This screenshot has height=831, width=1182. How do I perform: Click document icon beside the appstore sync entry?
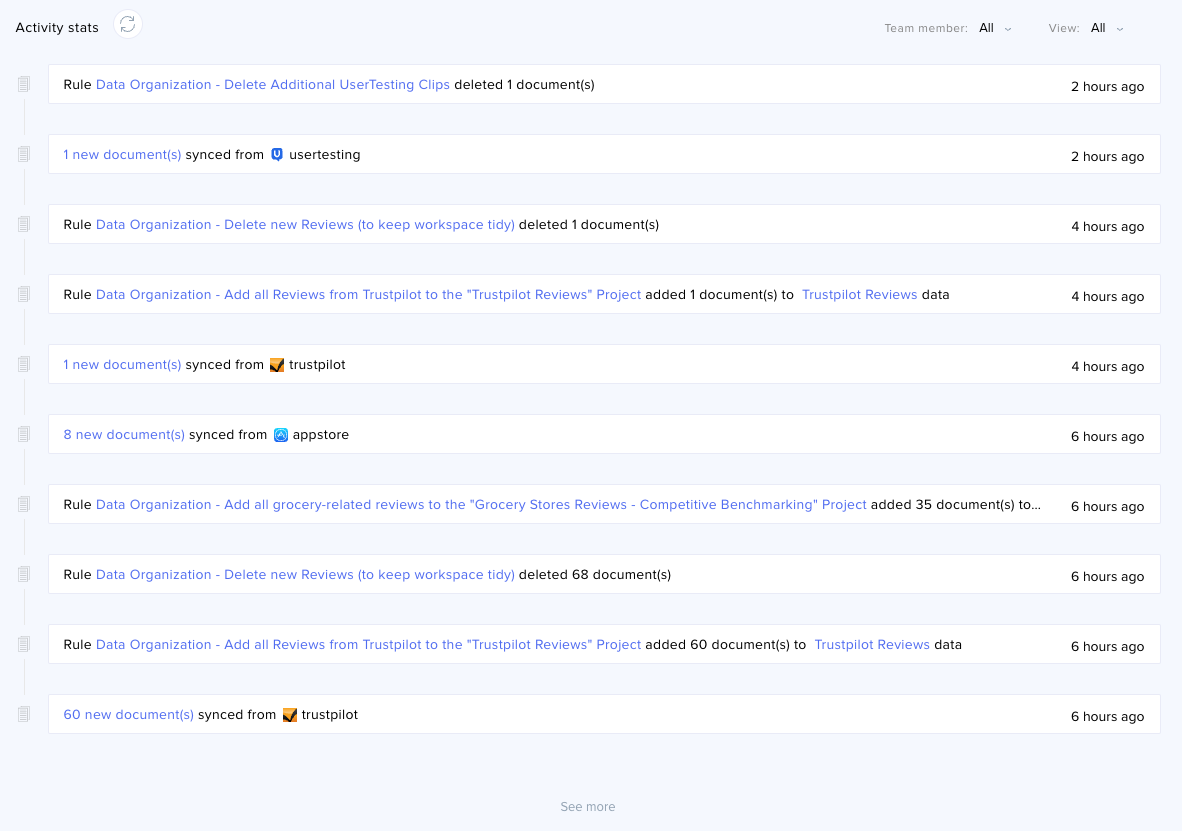(x=24, y=434)
